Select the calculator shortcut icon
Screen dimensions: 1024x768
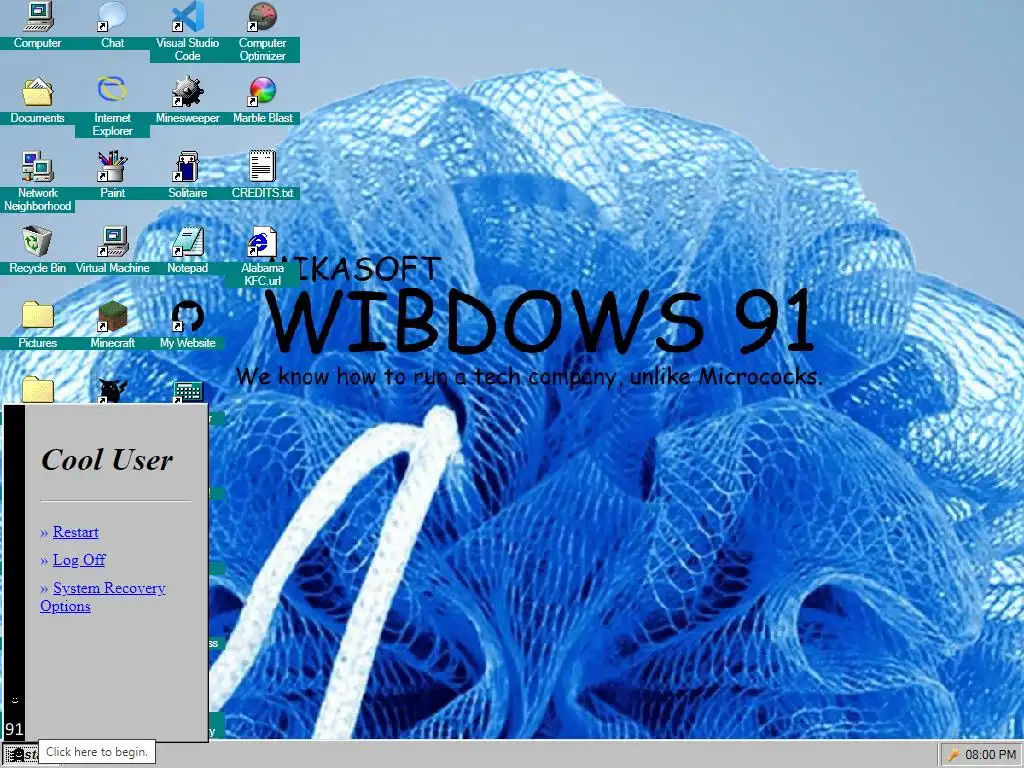(x=187, y=392)
